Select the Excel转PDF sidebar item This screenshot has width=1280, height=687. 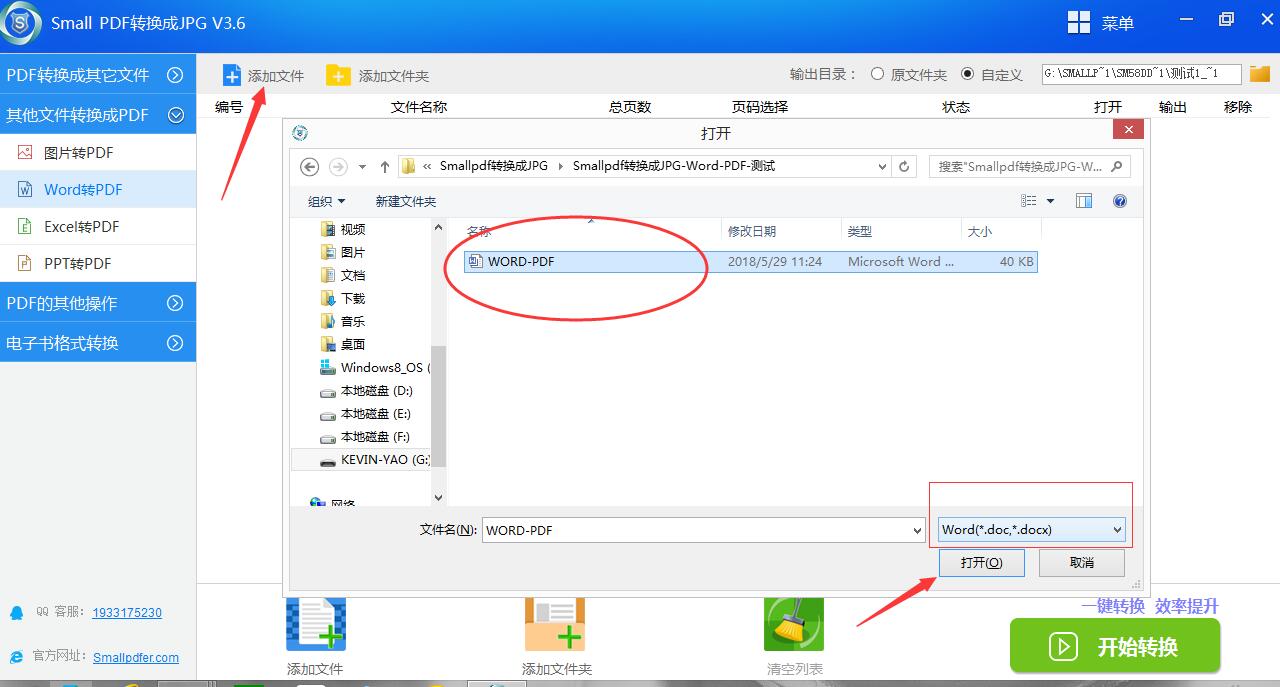coord(98,226)
